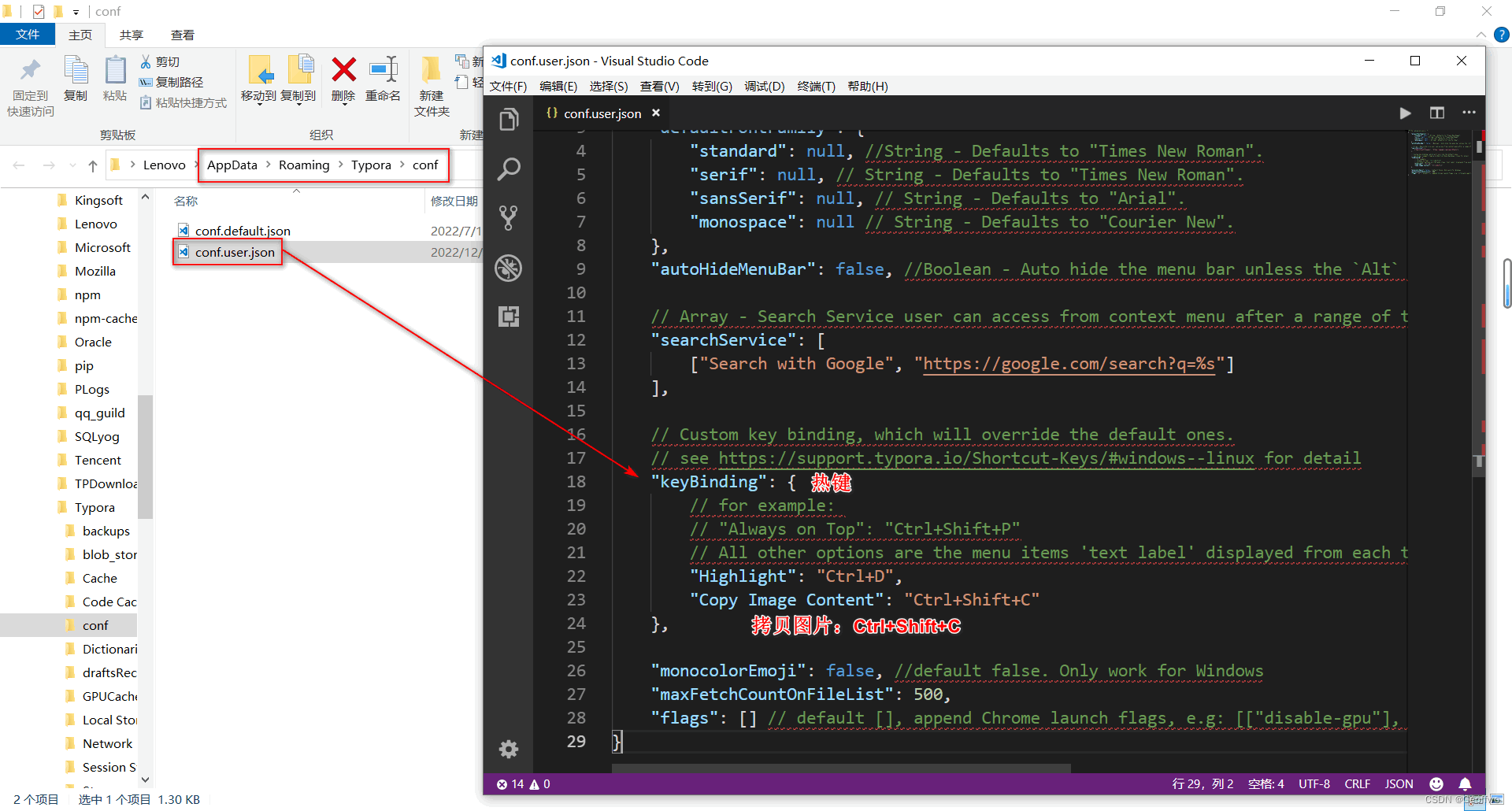Change file encoding UTF-8 in status bar
This screenshot has height=811, width=1512.
[1314, 784]
